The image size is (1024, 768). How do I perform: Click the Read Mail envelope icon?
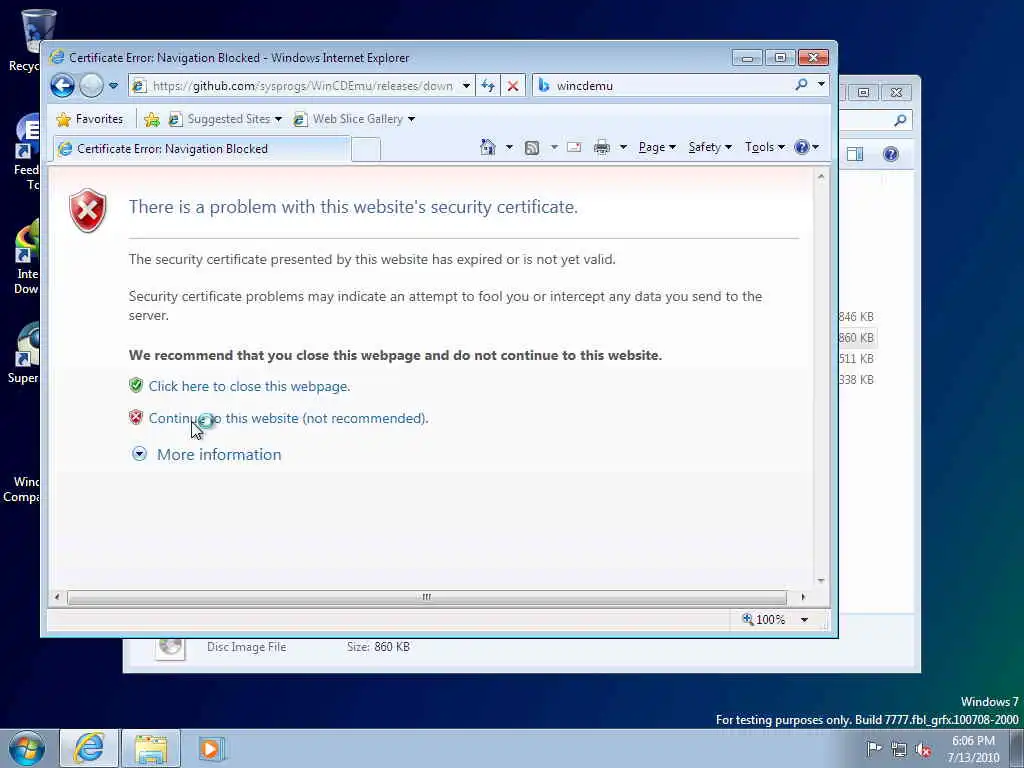(x=574, y=148)
